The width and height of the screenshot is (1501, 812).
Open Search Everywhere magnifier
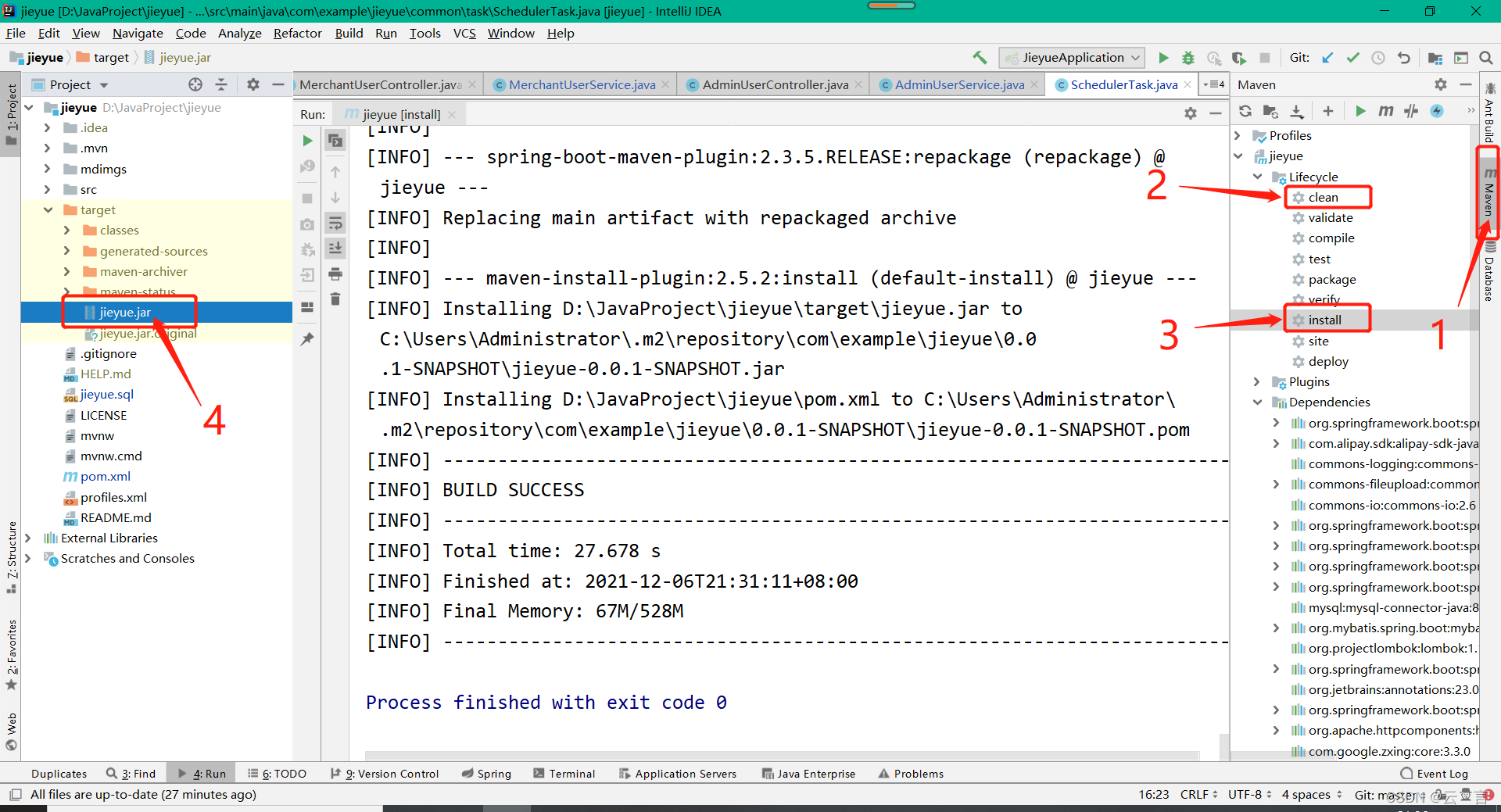(1486, 58)
